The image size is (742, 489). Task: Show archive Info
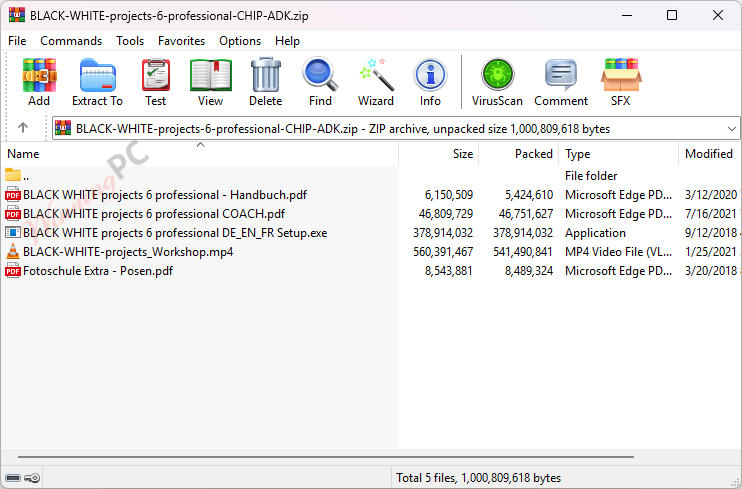point(430,75)
